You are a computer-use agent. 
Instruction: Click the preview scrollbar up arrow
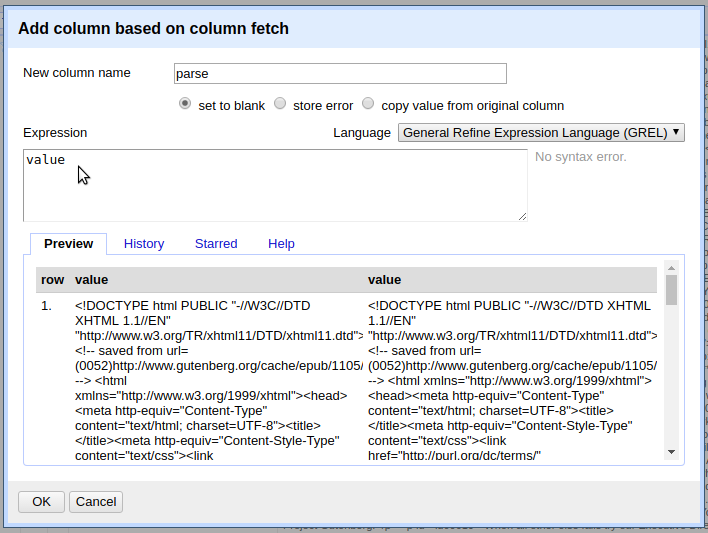click(x=671, y=267)
